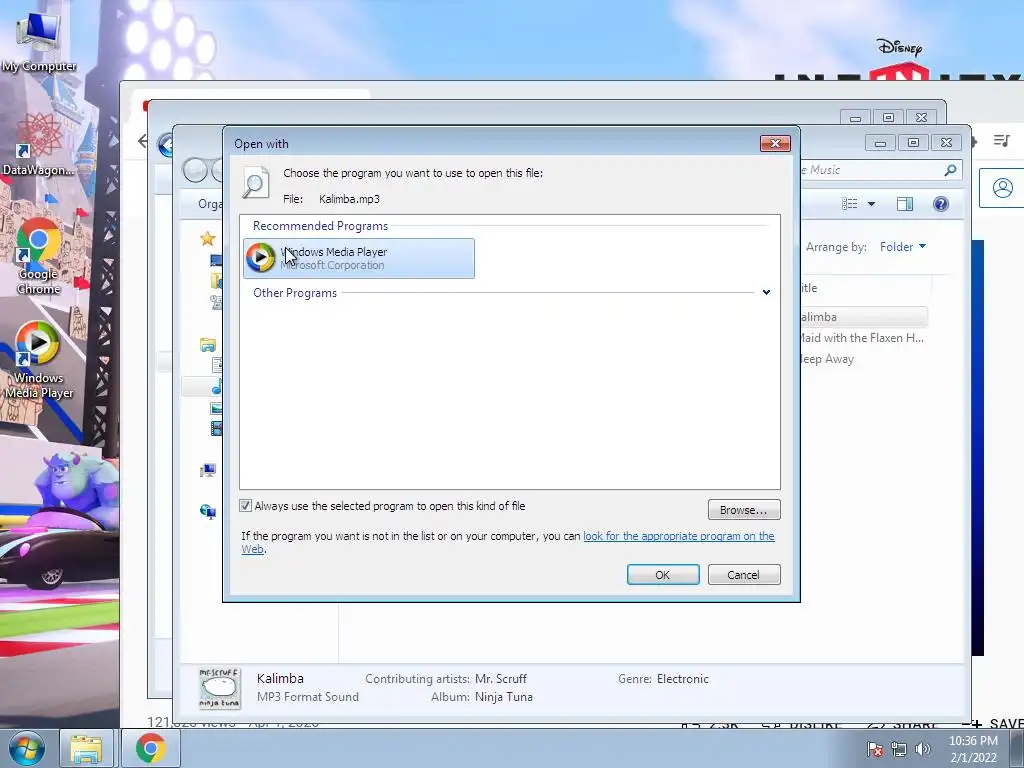
Task: Click the Explorer search magnifier icon
Action: [x=950, y=170]
